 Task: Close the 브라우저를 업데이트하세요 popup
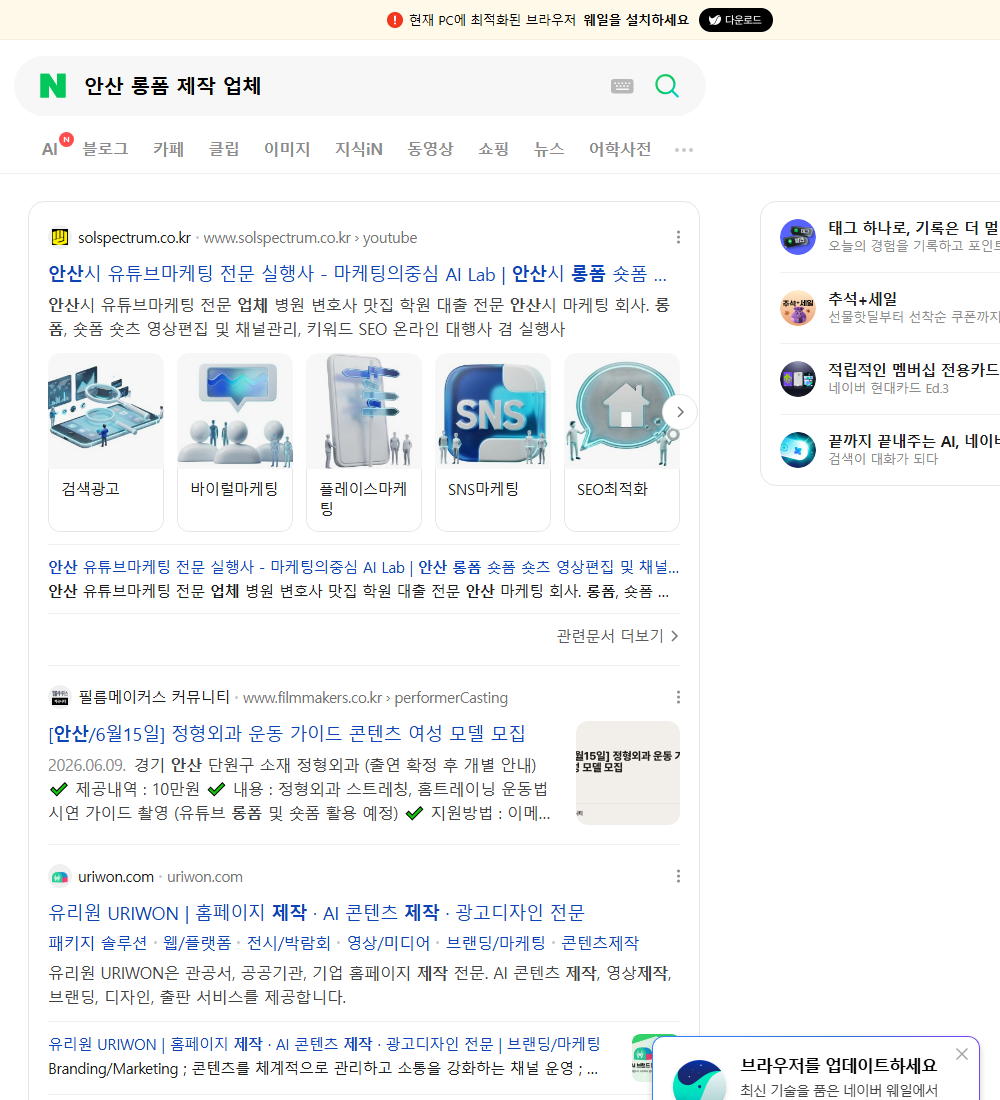pos(961,1054)
